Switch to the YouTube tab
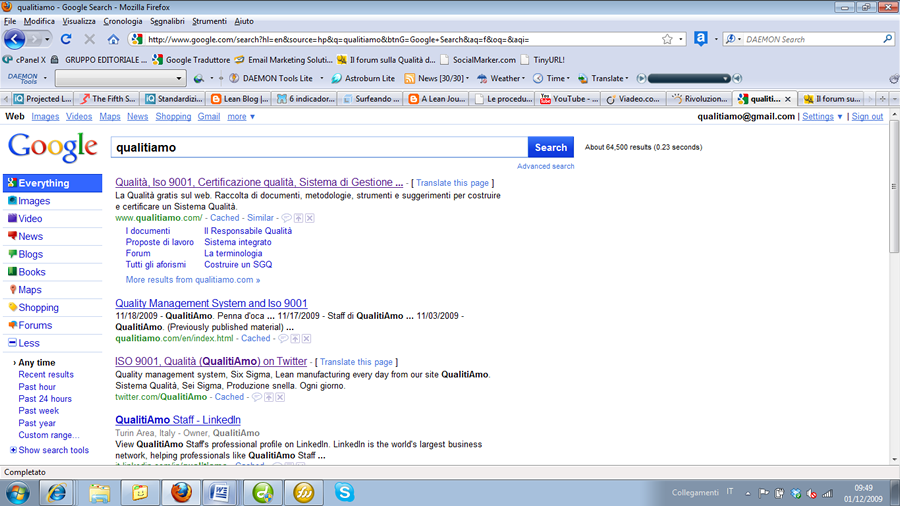Screen dimensions: 900x506 569,99
